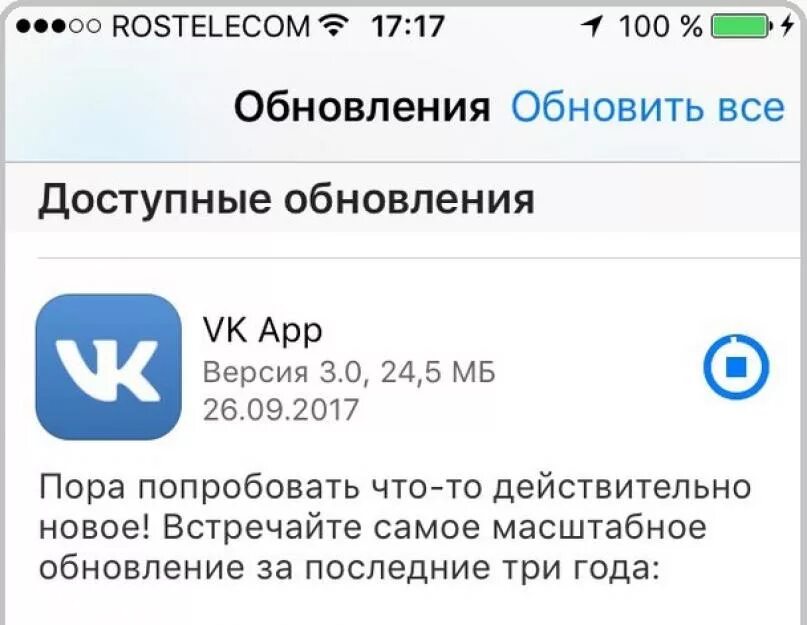Tap the battery indicator icon
Screen dimensions: 807x625
(x=742, y=26)
